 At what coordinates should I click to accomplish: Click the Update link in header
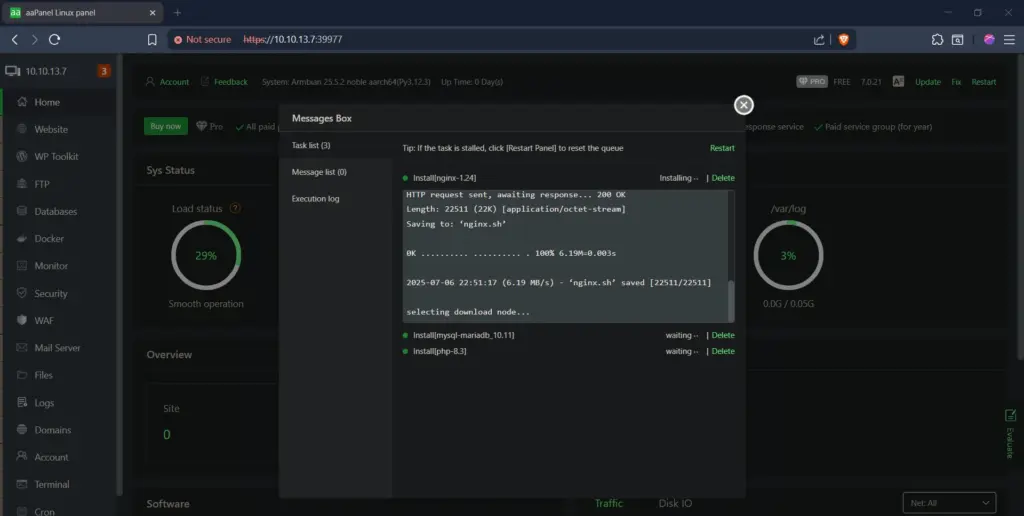tap(927, 82)
